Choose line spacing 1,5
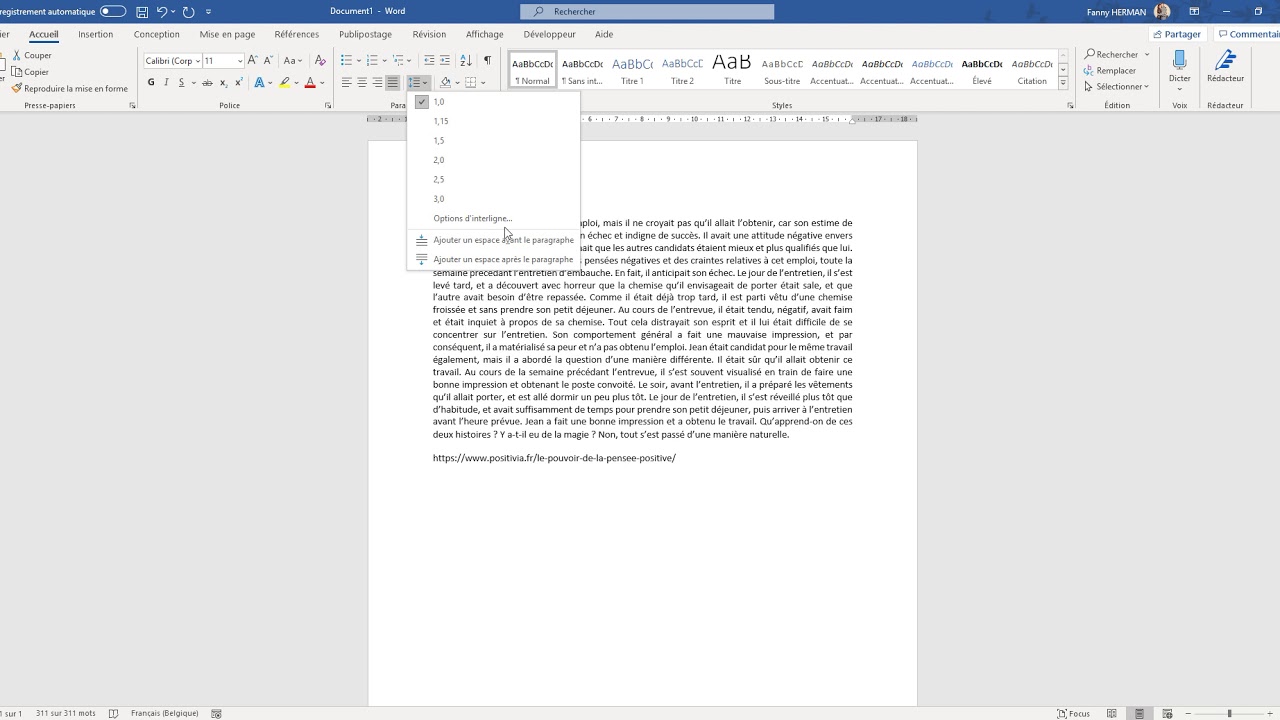Viewport: 1280px width, 720px height. click(493, 141)
